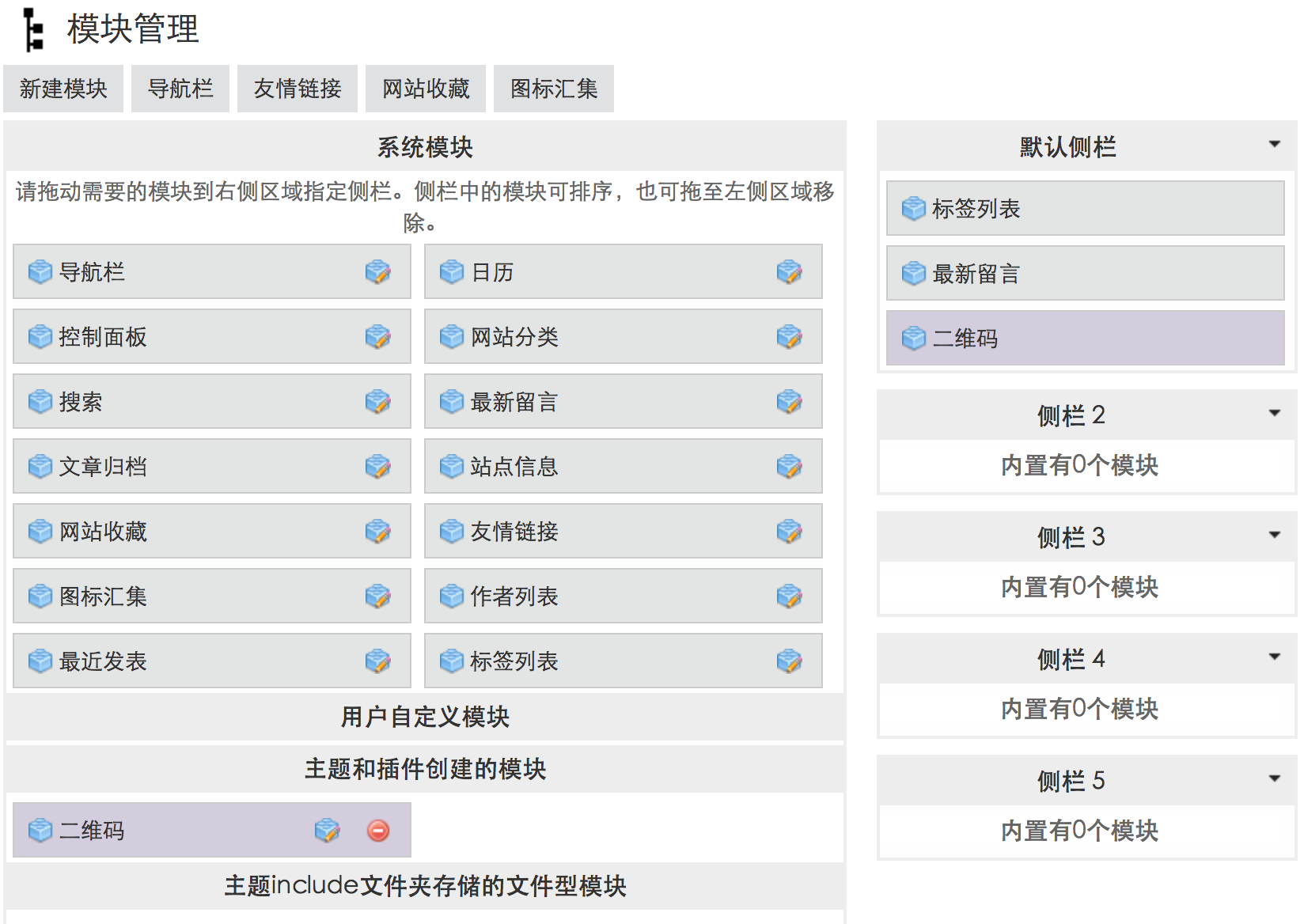1304x924 pixels.
Task: Select the 控制面板 module label
Action: [x=103, y=337]
